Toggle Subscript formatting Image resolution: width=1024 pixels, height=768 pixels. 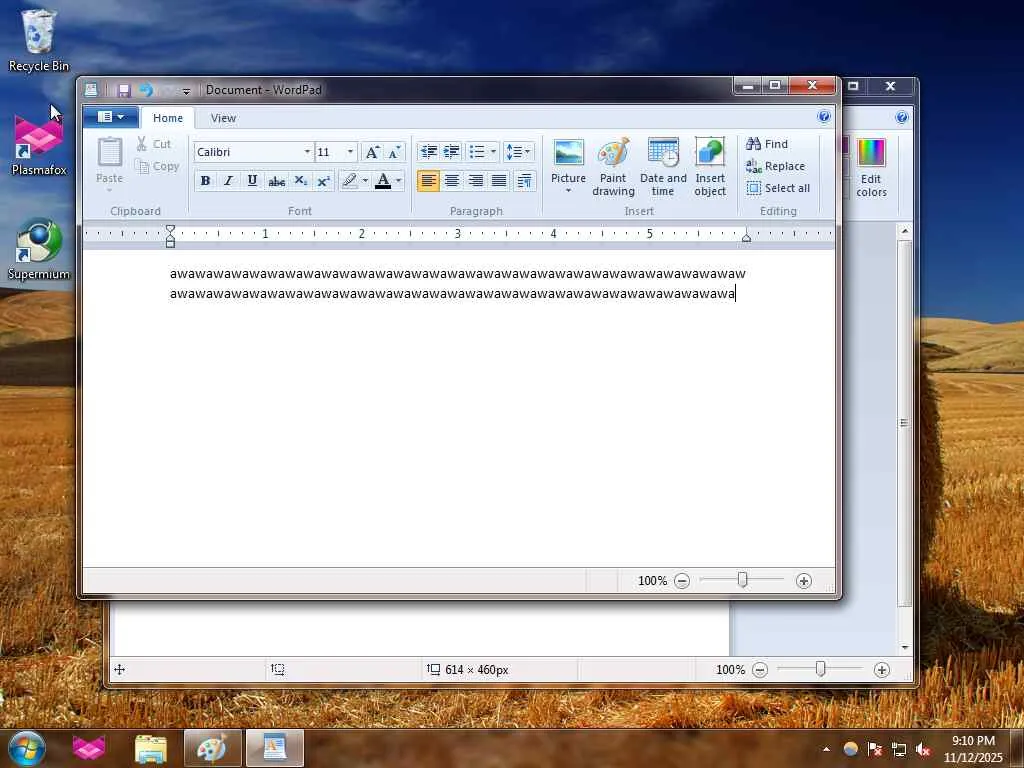300,181
